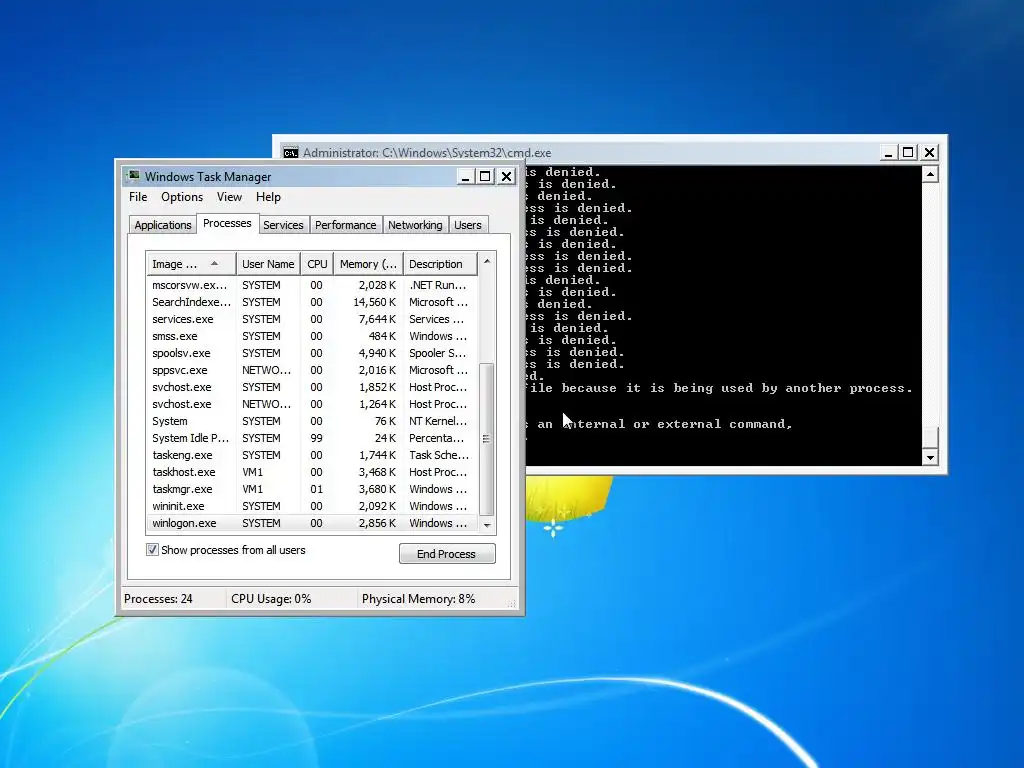
Task: Sort by User Name column header
Action: point(268,264)
